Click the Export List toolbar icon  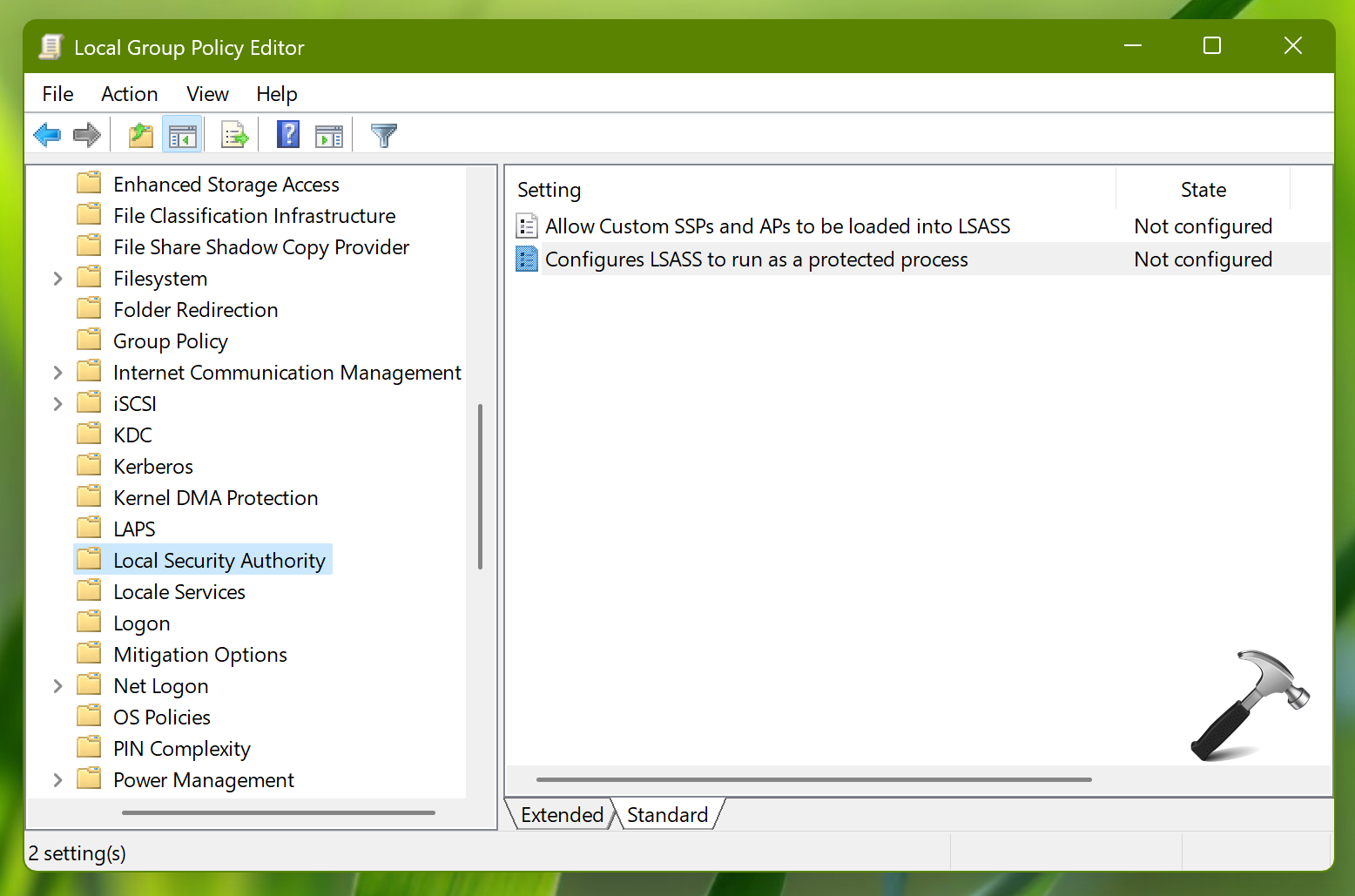tap(234, 135)
